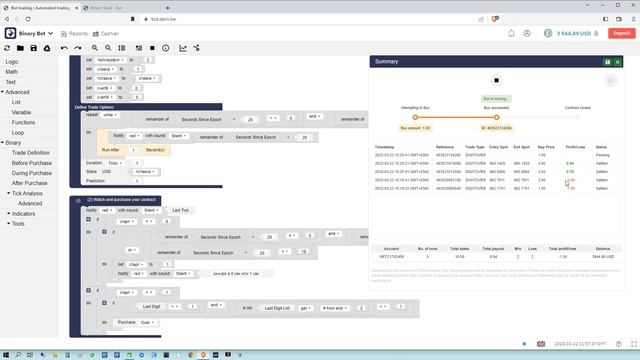Select the Variable toolbox category
Viewport: 640px width, 360px height.
(21, 112)
